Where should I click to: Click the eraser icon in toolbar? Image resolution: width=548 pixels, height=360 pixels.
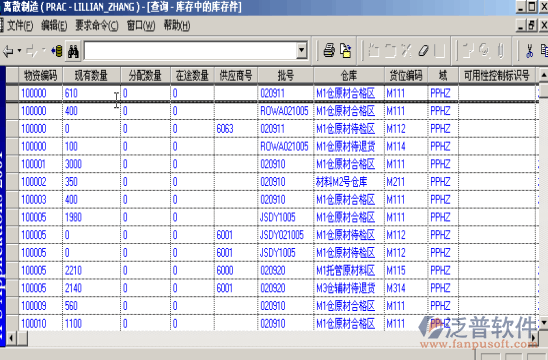click(x=423, y=51)
